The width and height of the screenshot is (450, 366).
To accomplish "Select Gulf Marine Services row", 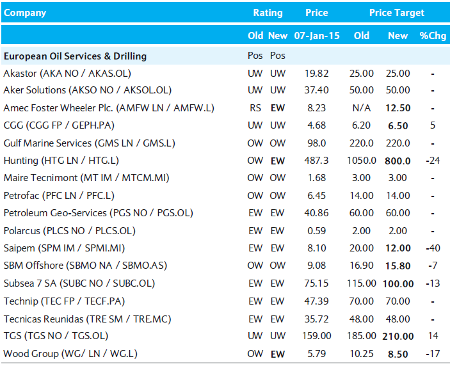I will [225, 143].
